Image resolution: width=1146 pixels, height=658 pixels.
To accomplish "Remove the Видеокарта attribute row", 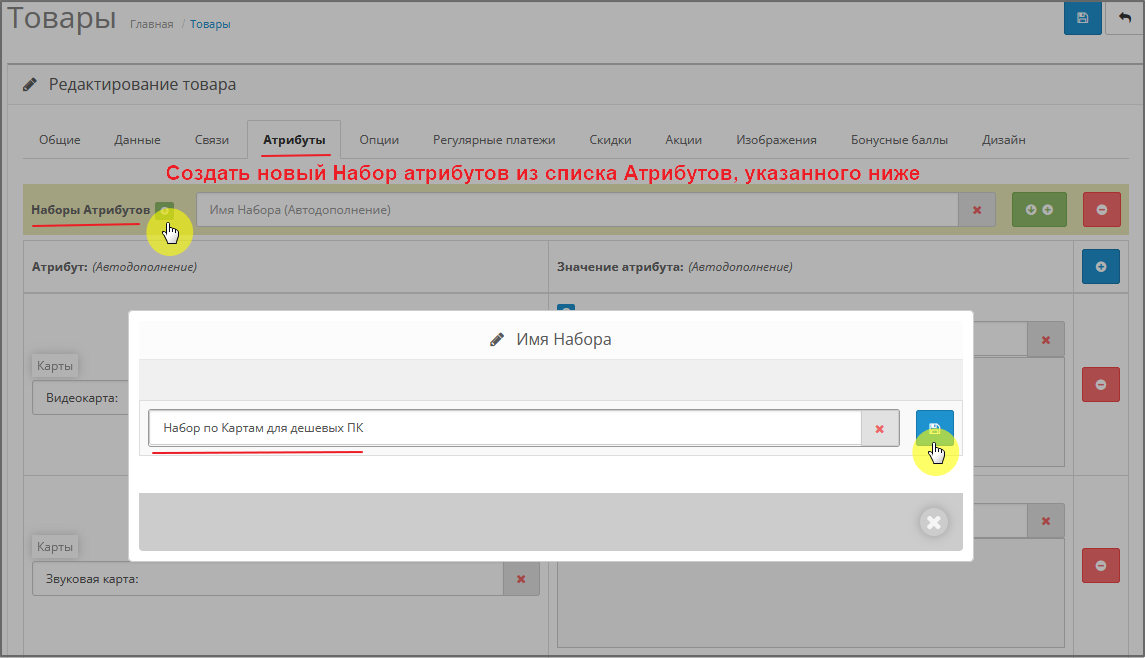I will pyautogui.click(x=1101, y=385).
